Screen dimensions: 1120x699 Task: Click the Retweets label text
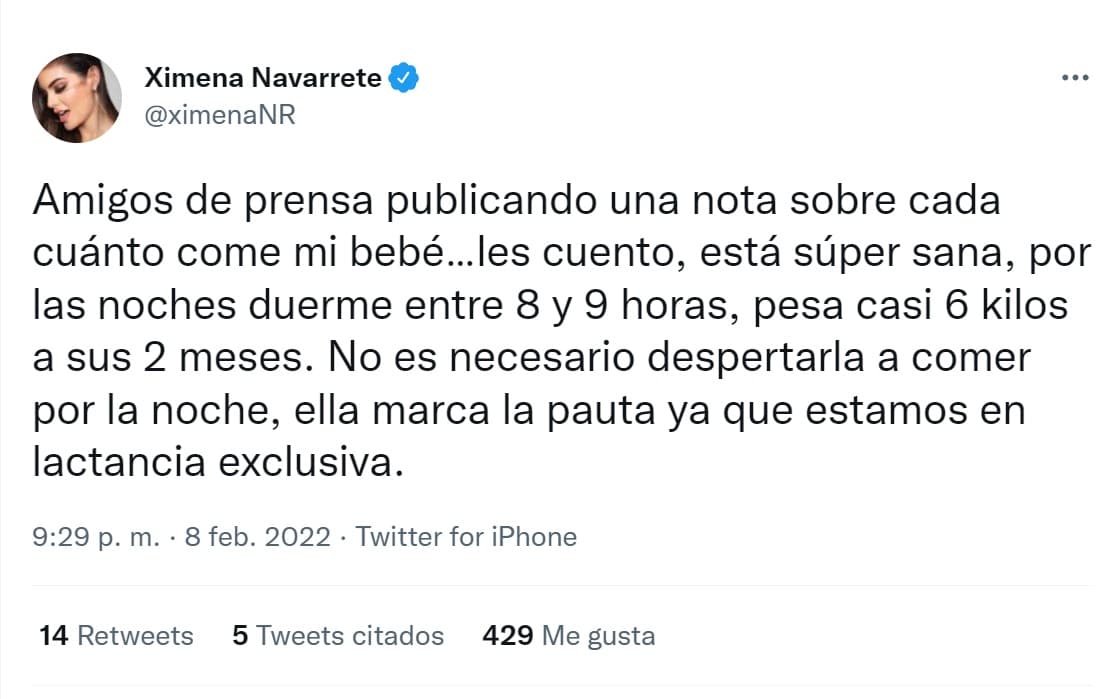click(138, 635)
